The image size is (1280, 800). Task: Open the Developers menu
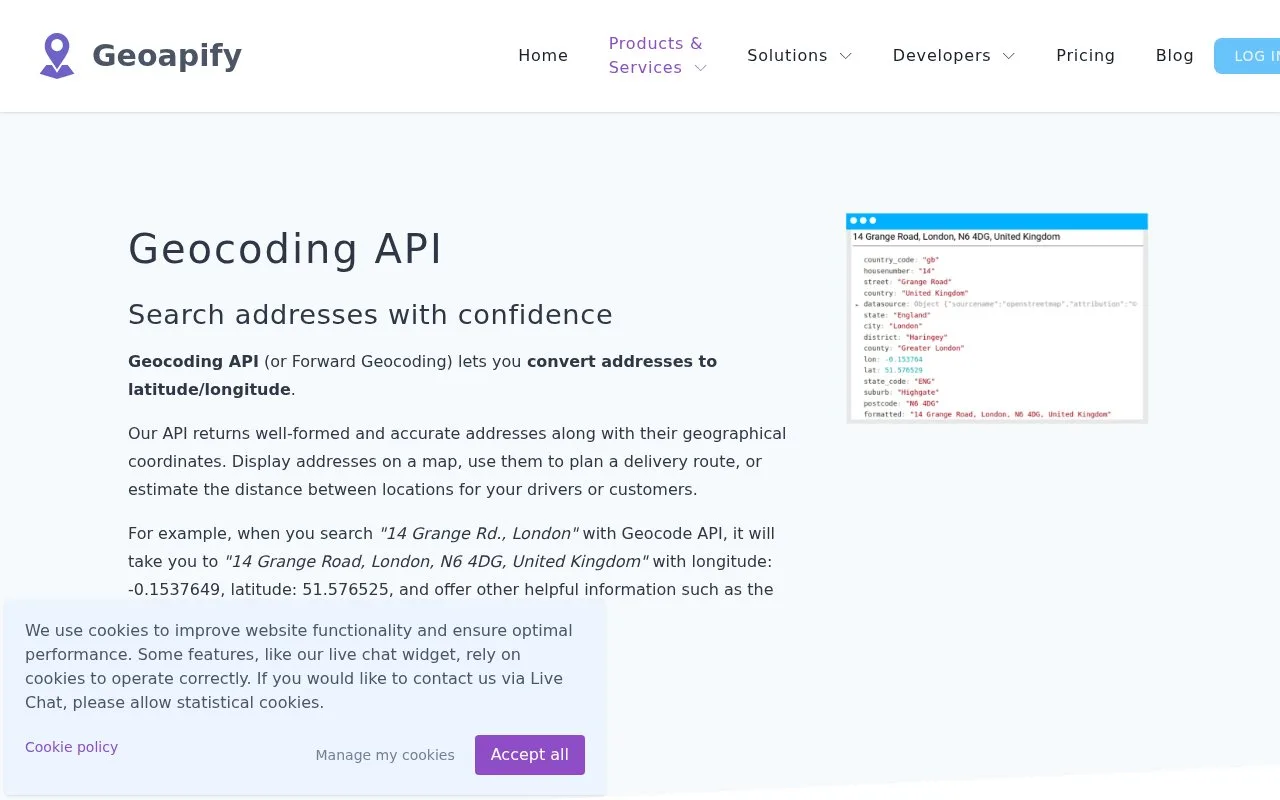click(941, 56)
